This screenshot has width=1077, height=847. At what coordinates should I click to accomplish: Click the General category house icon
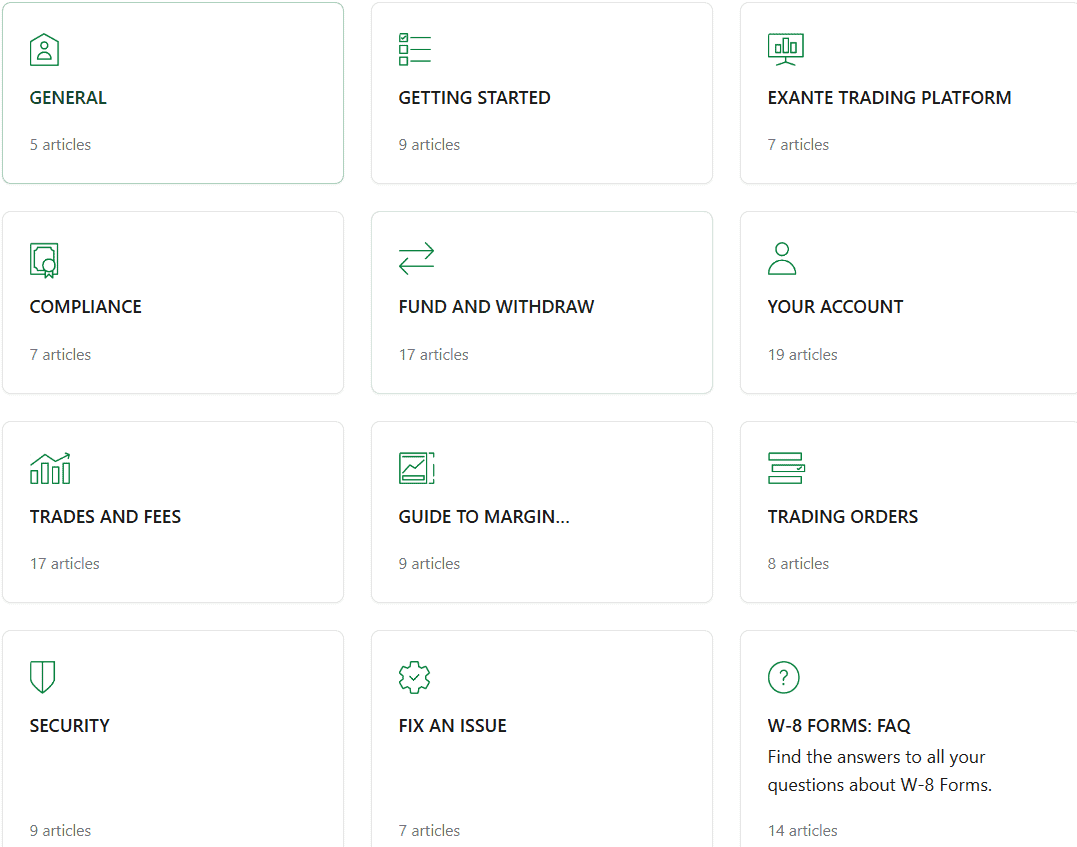pos(44,50)
